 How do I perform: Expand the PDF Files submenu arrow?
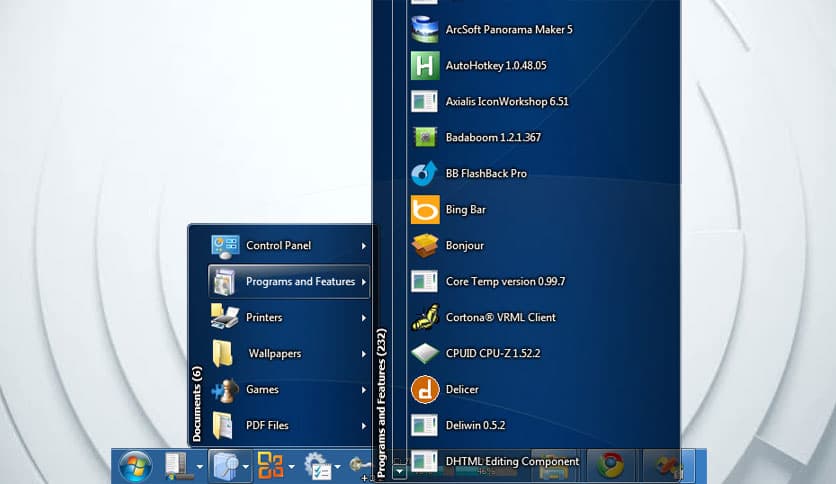[364, 426]
